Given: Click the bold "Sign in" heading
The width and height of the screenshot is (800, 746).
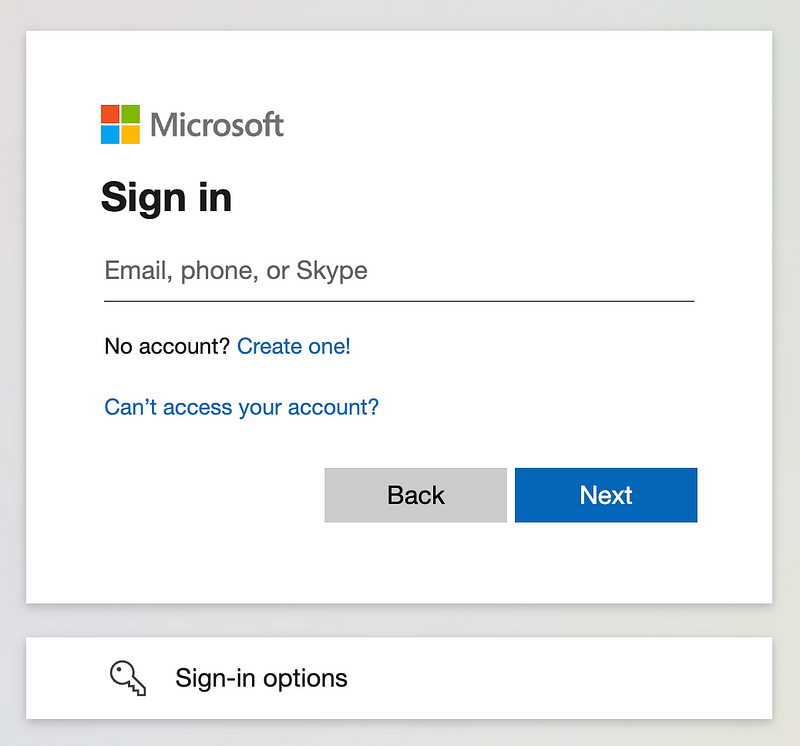Looking at the screenshot, I should coord(166,197).
